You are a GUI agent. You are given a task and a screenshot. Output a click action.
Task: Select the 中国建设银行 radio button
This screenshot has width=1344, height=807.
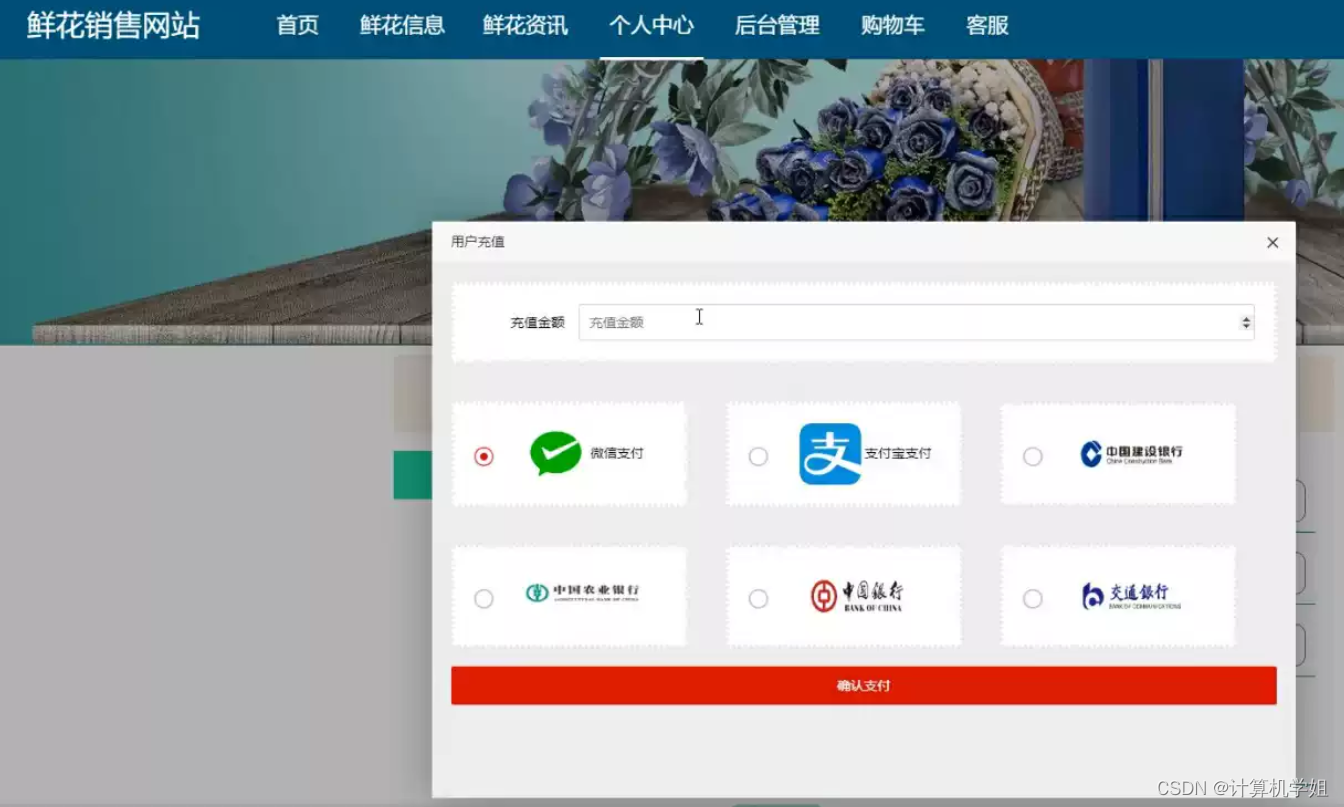tap(1033, 456)
